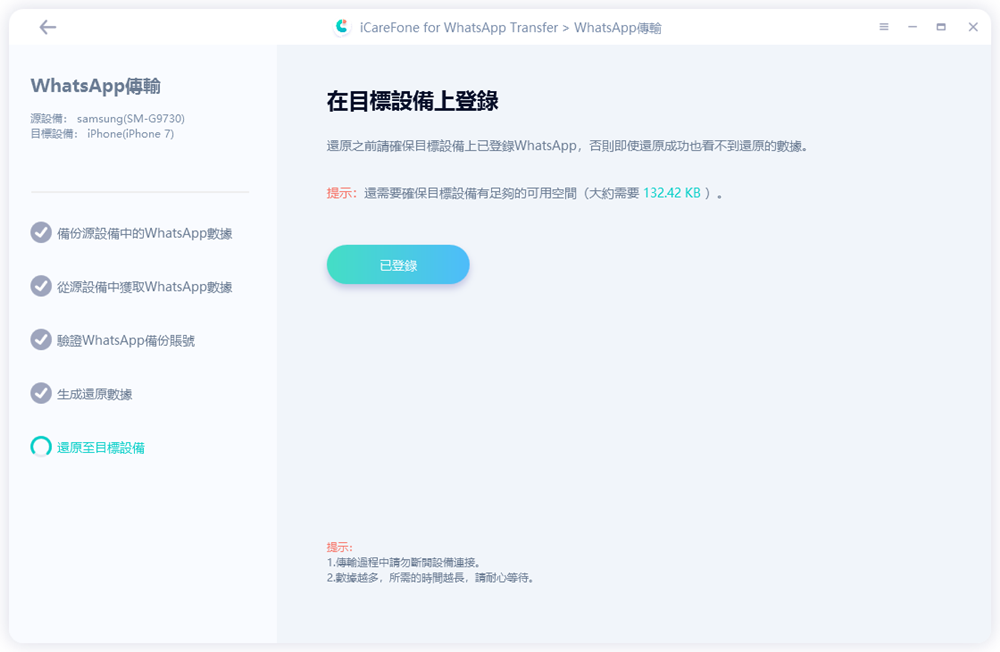Click the 132.42 KB required space value

[671, 193]
